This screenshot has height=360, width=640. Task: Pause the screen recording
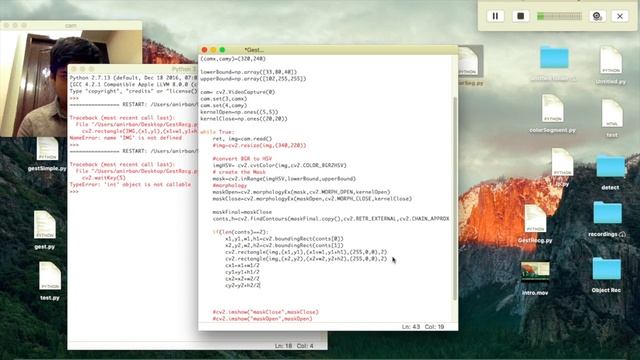[495, 16]
